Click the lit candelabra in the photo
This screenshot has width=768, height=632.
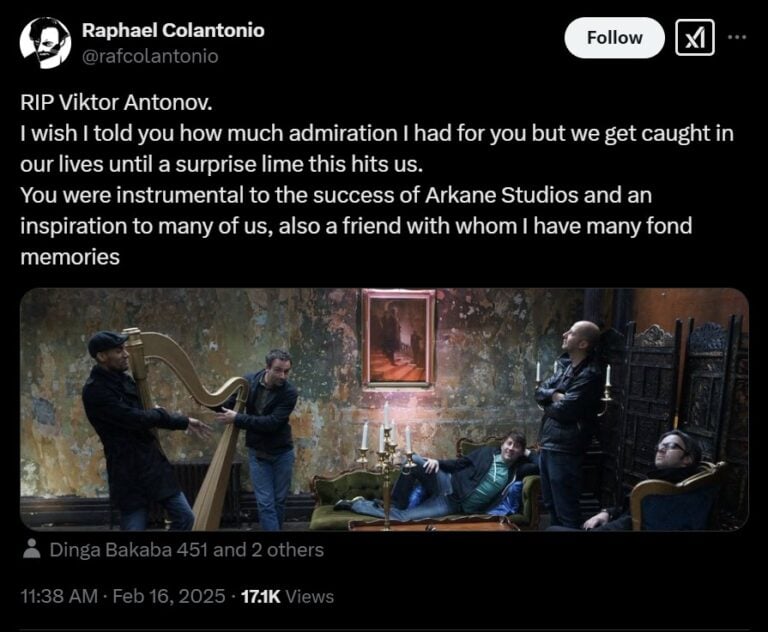pyautogui.click(x=386, y=448)
